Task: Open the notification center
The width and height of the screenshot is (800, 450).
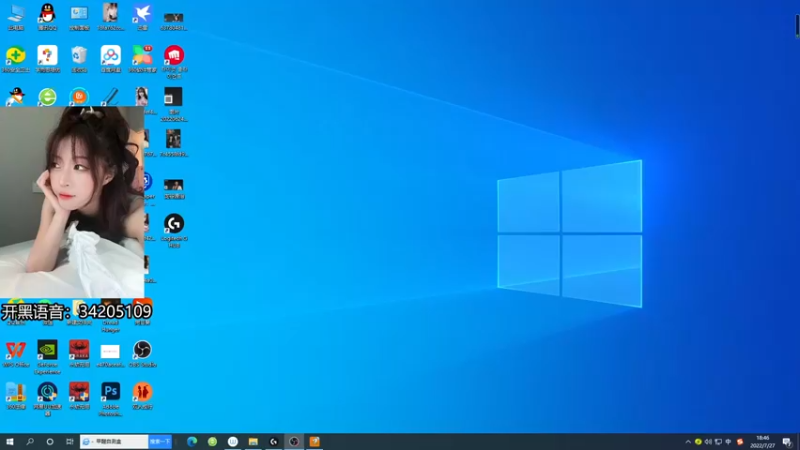Action: [787, 442]
